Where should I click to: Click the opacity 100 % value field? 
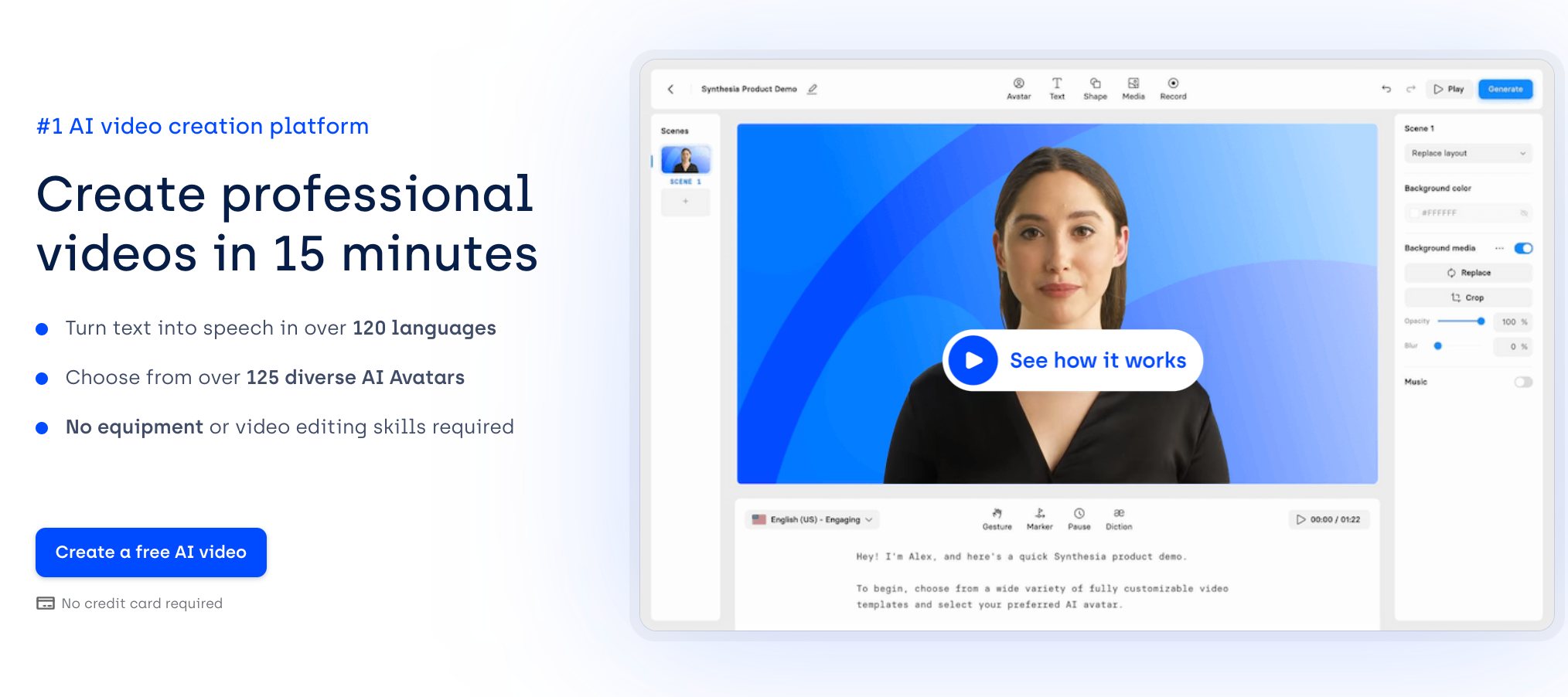(x=1512, y=321)
